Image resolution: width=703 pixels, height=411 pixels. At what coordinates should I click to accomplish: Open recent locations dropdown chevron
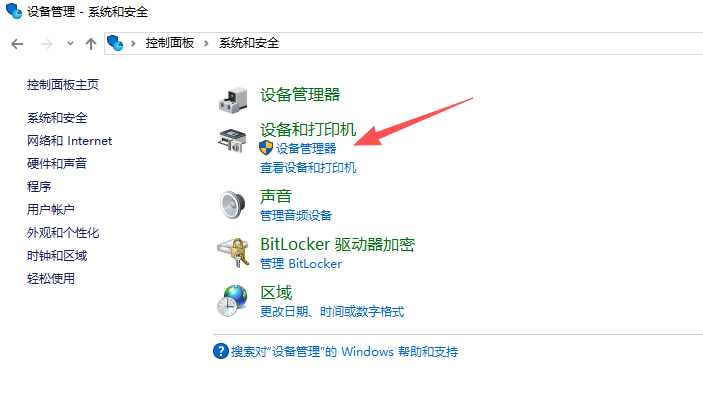[x=70, y=44]
